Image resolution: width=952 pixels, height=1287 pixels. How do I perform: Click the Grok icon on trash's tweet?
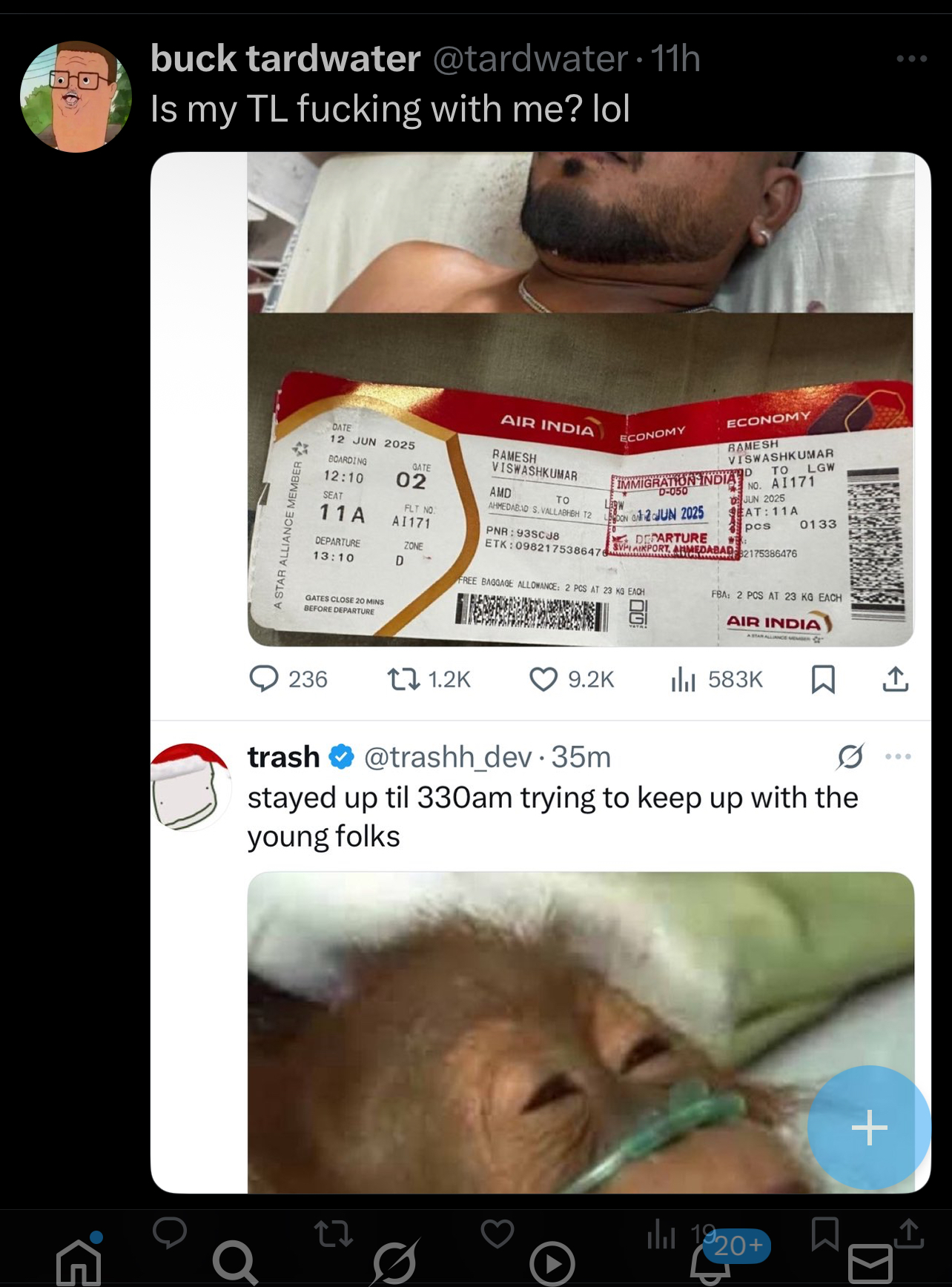(850, 757)
